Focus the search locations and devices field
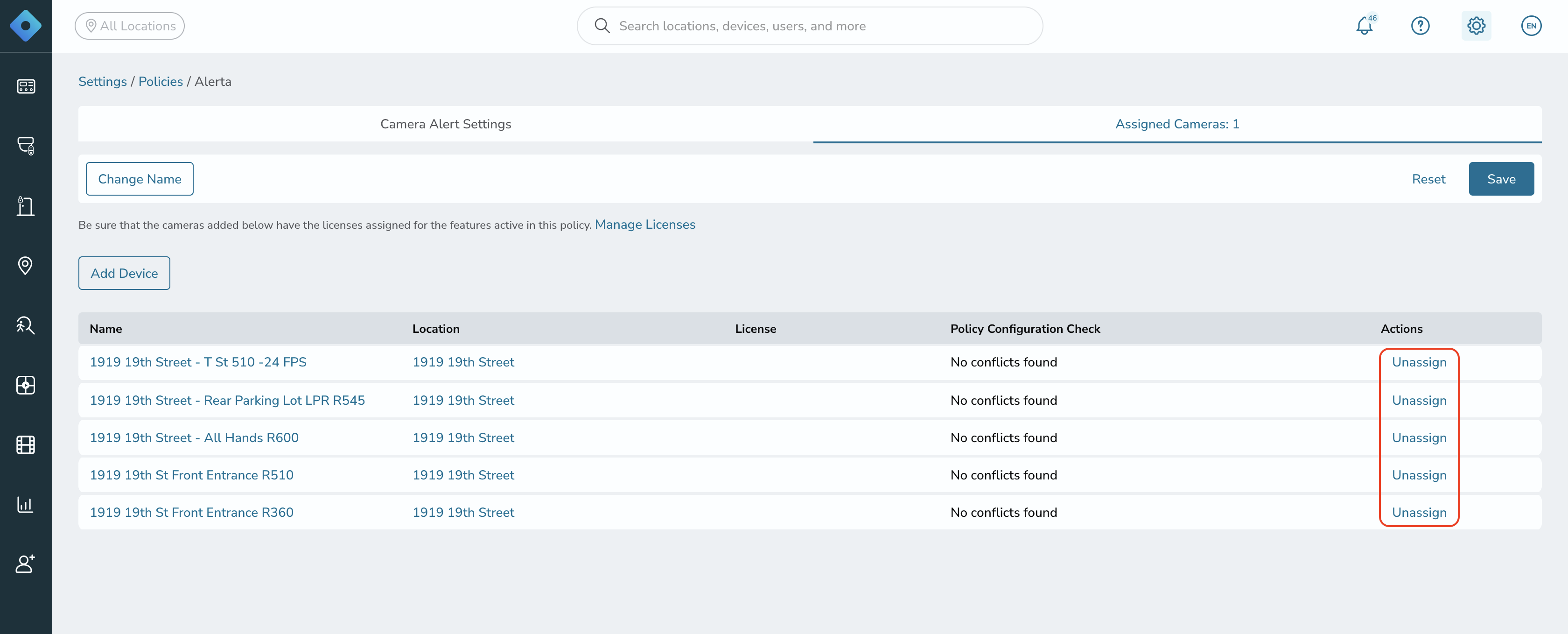This screenshot has height=634, width=1568. tap(810, 26)
